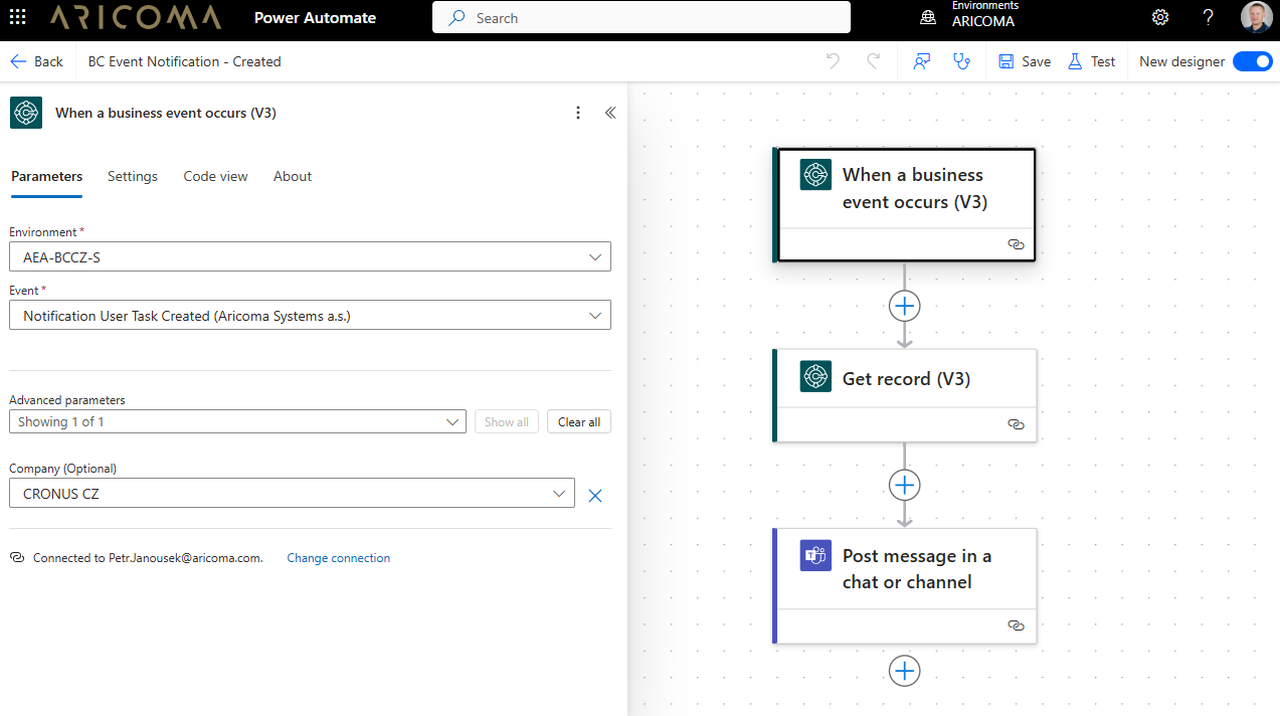Image resolution: width=1280 pixels, height=716 pixels.
Task: Add step below Post message action
Action: pyautogui.click(x=904, y=671)
